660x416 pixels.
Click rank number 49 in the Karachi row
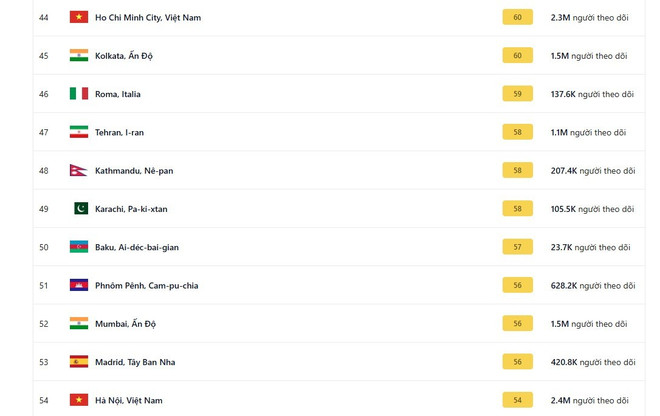pyautogui.click(x=43, y=209)
